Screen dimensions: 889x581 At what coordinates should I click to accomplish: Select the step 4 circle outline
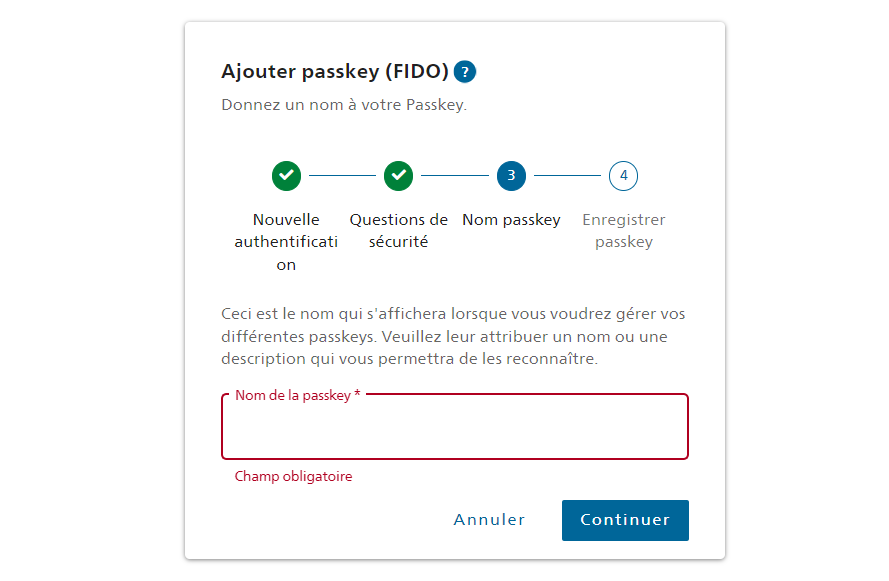click(624, 176)
